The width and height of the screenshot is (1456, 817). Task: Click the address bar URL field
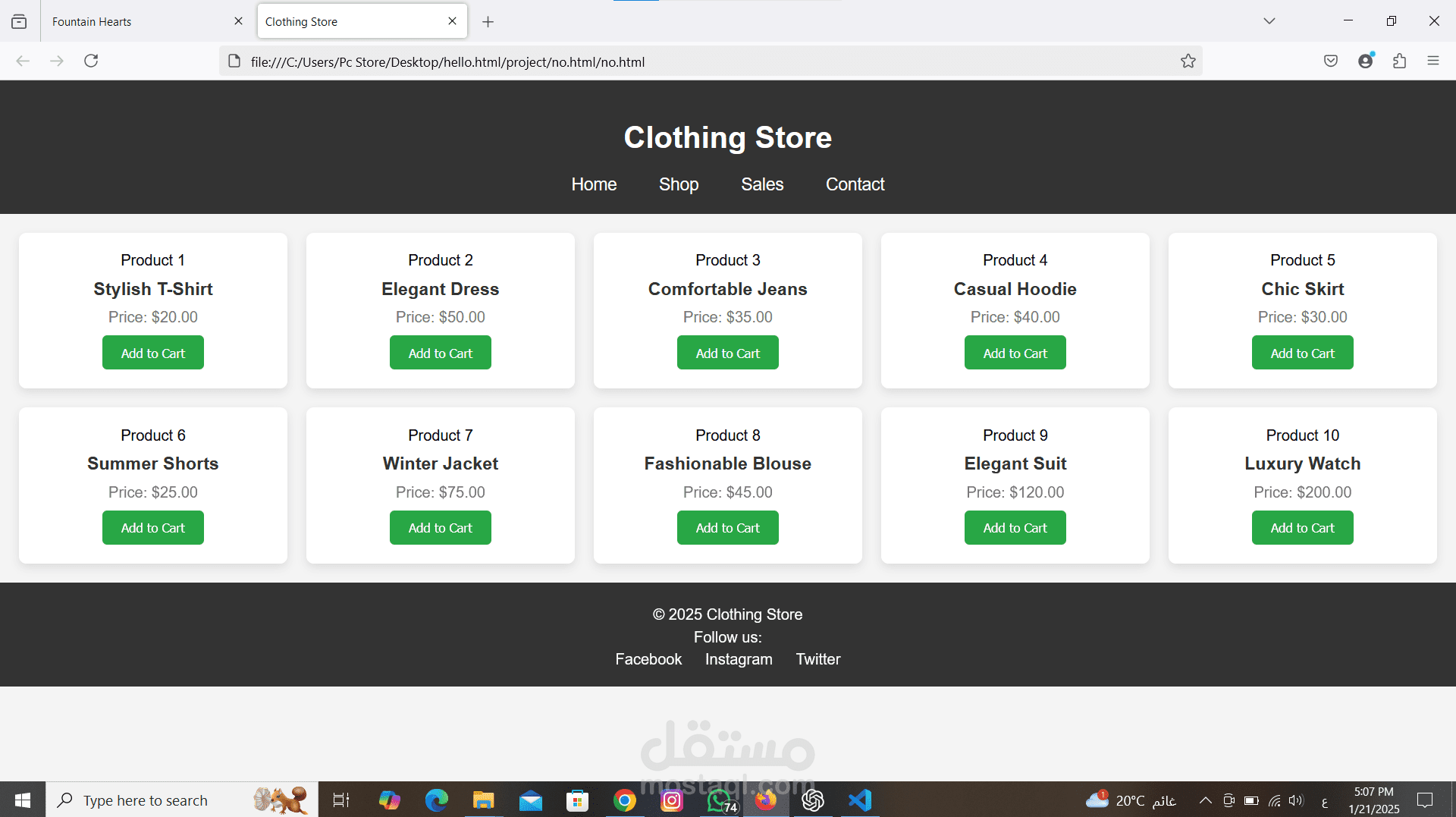pos(709,61)
